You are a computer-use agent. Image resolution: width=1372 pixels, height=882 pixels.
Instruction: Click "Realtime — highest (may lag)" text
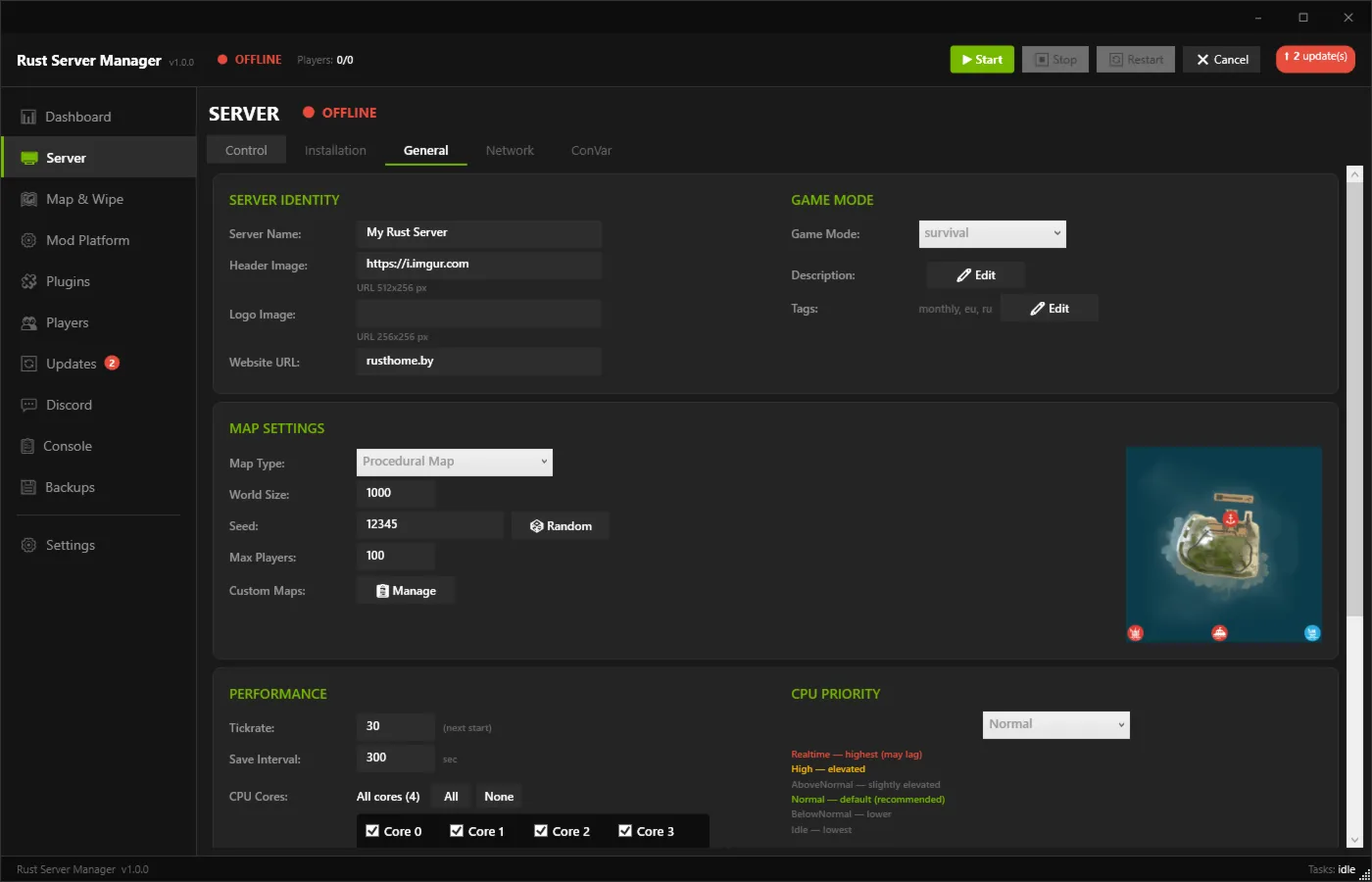(857, 755)
